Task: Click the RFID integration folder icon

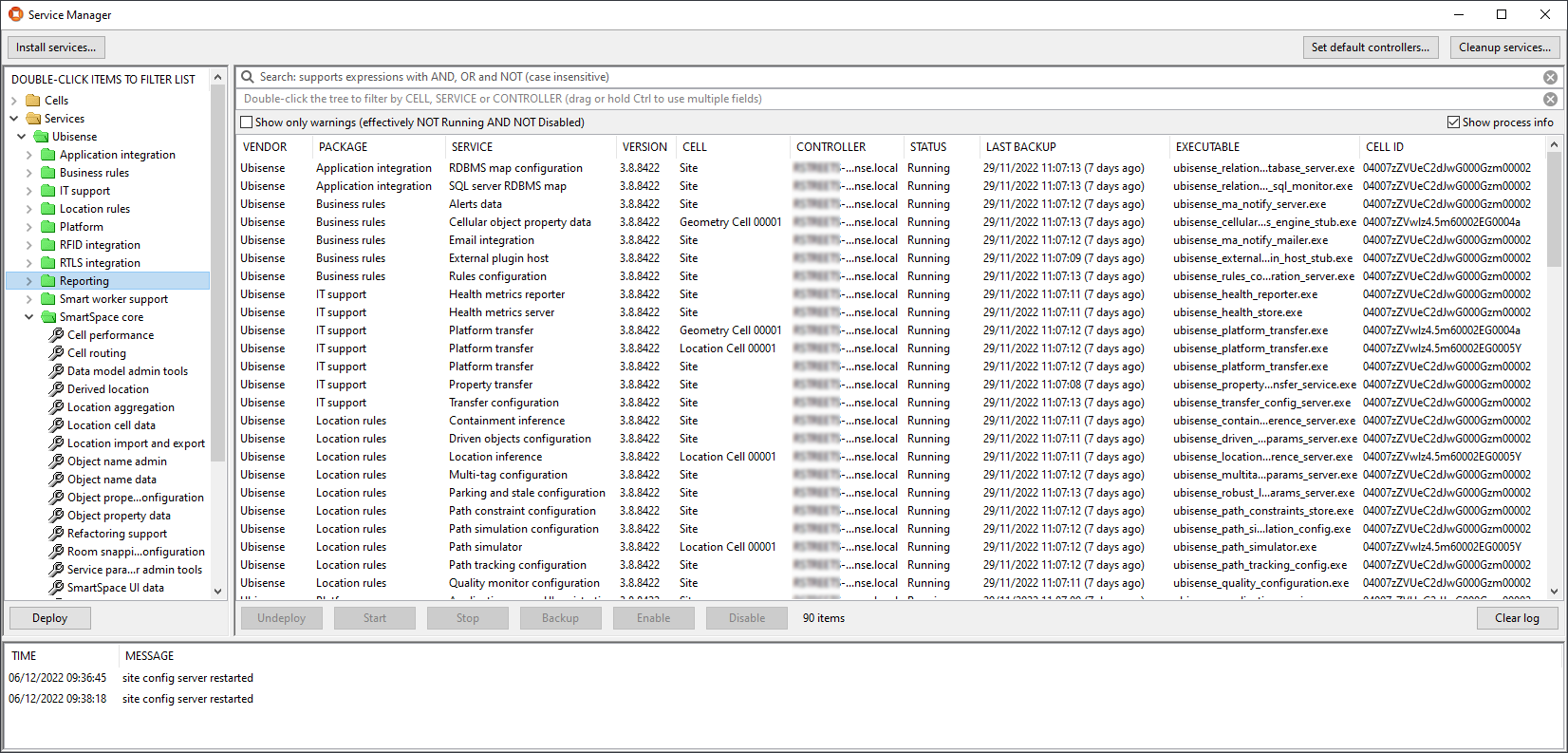Action: point(48,245)
